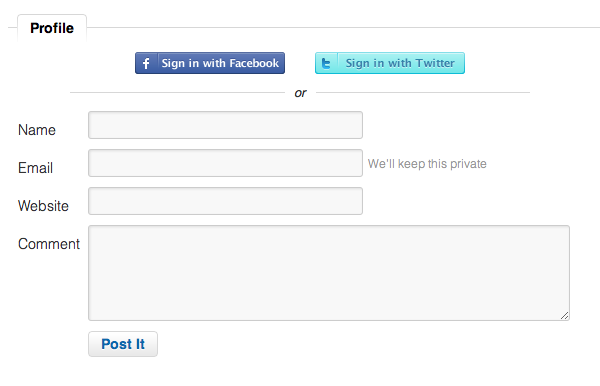This screenshot has height=386, width=600.
Task: Focus the Email input field
Action: tap(225, 163)
